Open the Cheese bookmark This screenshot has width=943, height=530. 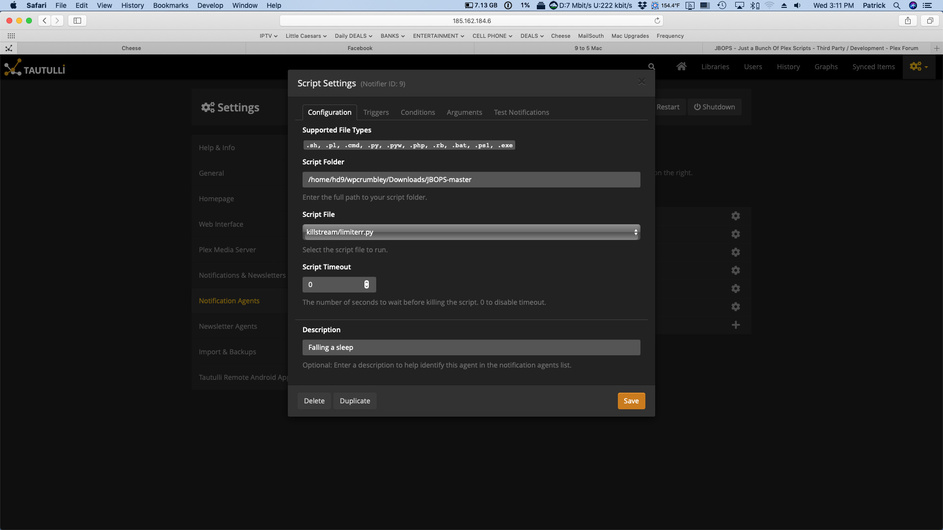561,36
